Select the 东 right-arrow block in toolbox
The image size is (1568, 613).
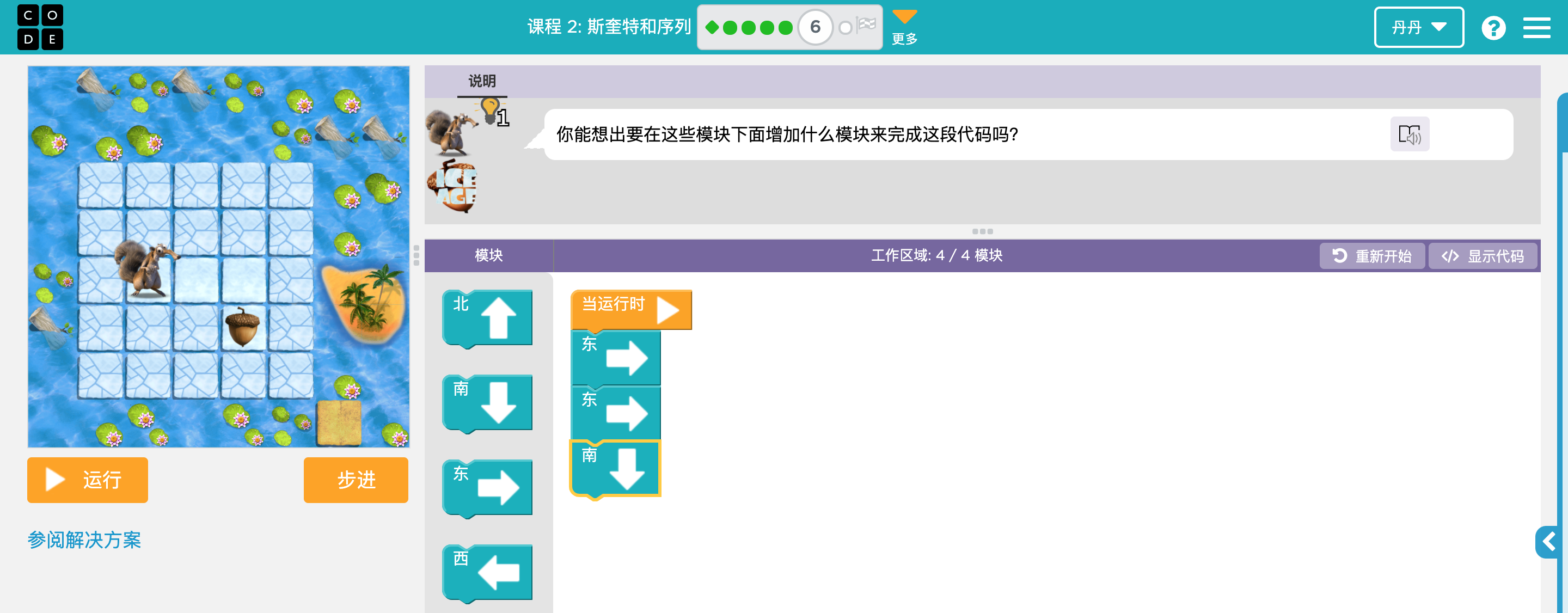click(488, 488)
